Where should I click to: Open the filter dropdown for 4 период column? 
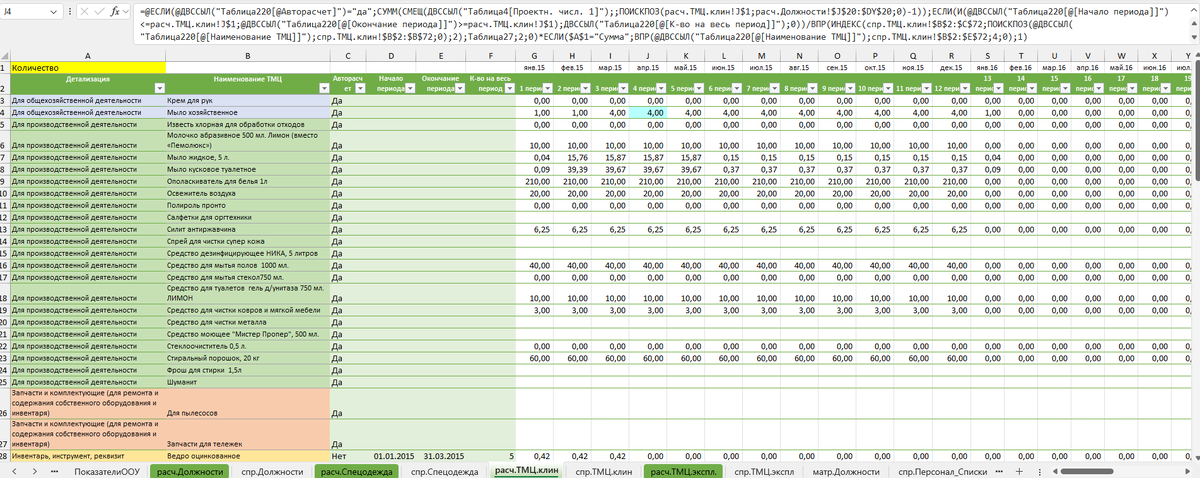tap(659, 88)
